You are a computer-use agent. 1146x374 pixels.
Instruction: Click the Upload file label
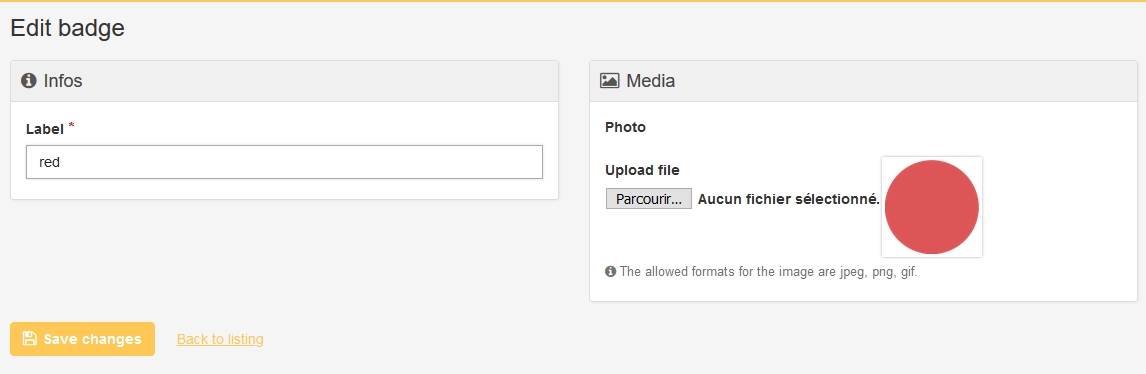pos(642,170)
